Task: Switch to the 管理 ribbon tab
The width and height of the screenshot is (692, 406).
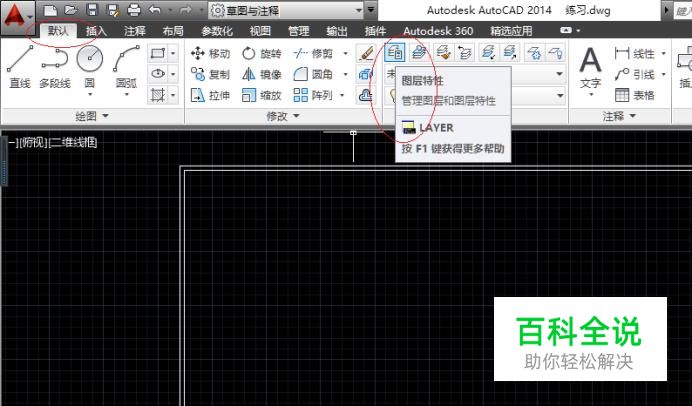Action: coord(298,30)
